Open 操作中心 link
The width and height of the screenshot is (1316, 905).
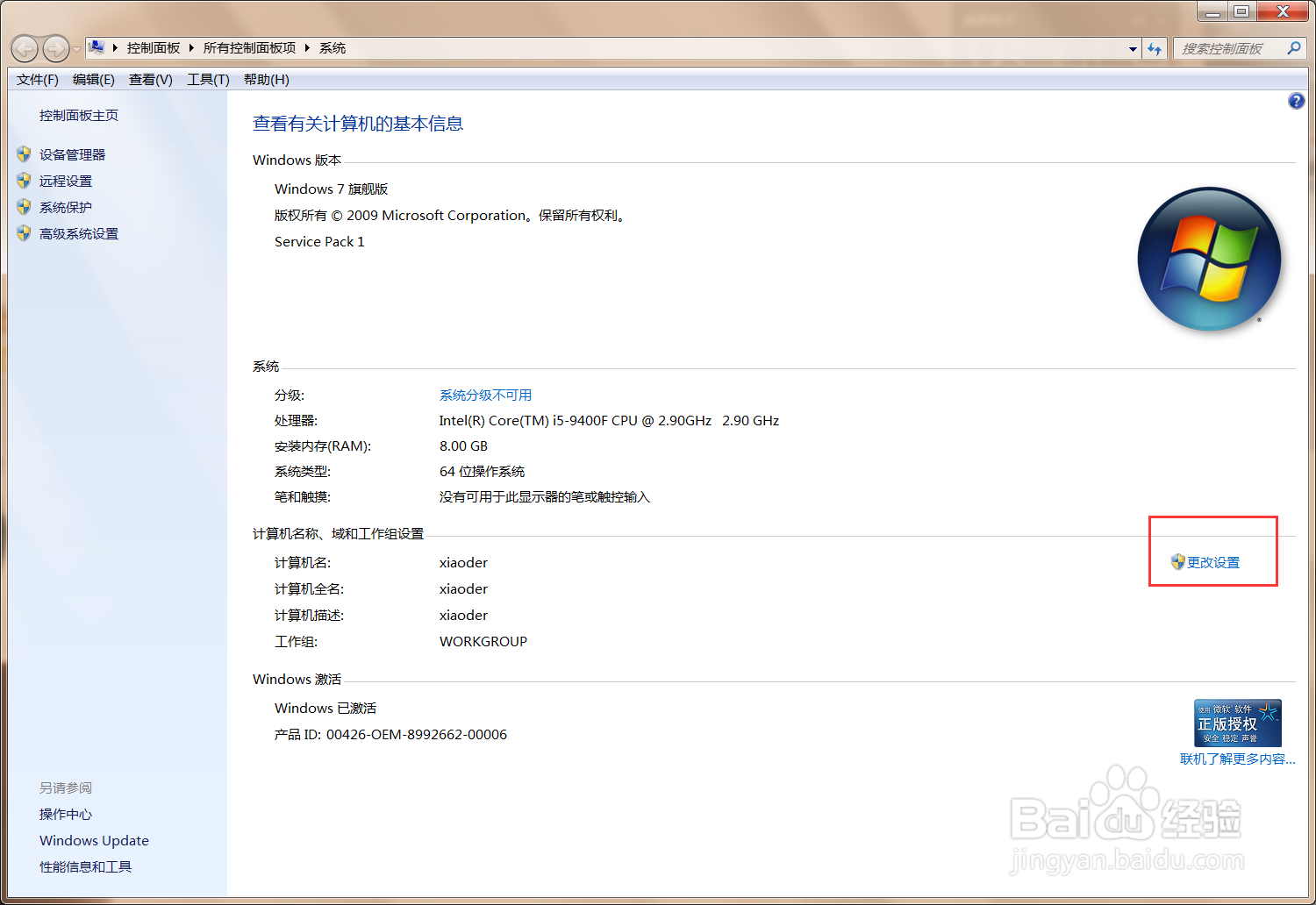66,815
